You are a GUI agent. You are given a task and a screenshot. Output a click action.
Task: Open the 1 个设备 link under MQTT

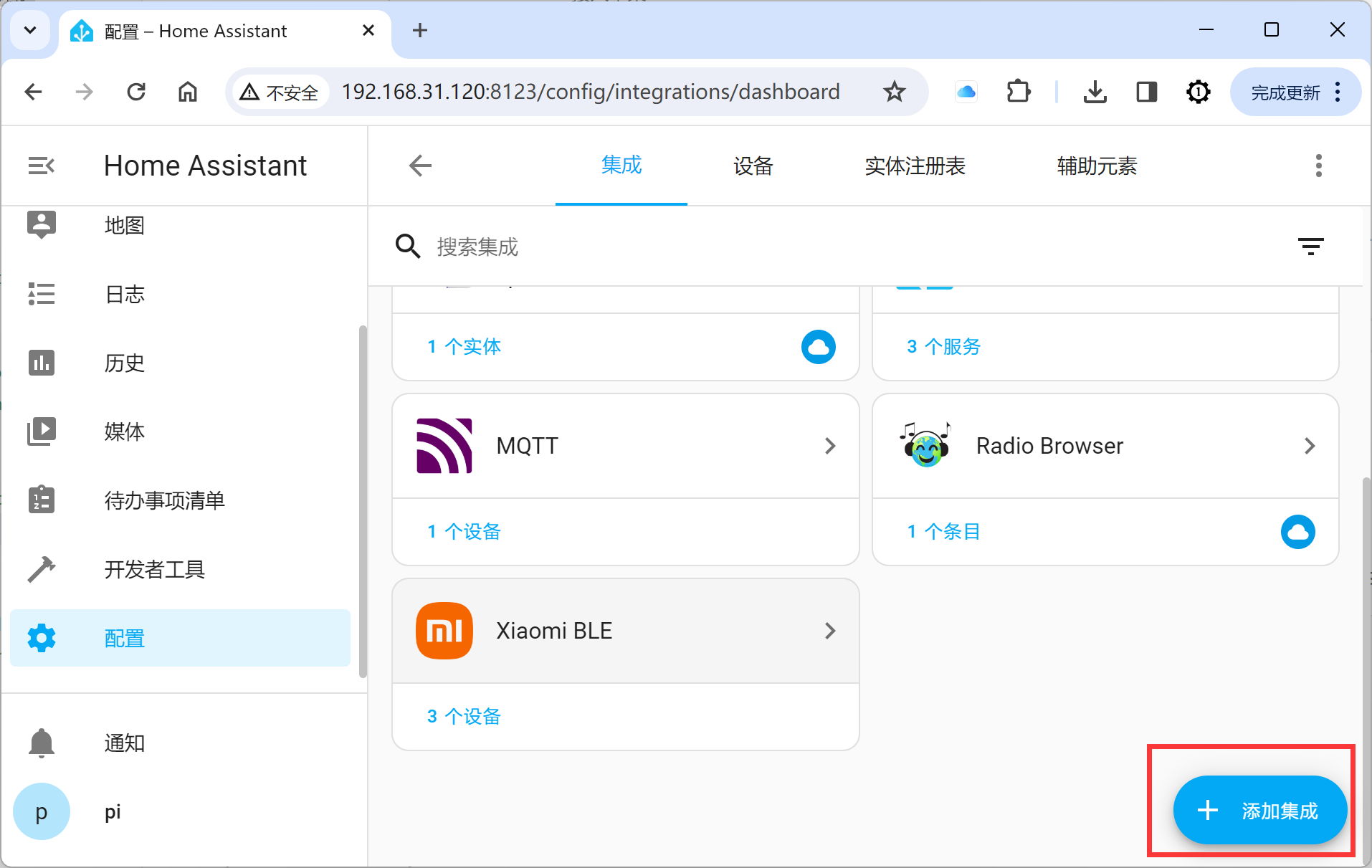click(464, 532)
